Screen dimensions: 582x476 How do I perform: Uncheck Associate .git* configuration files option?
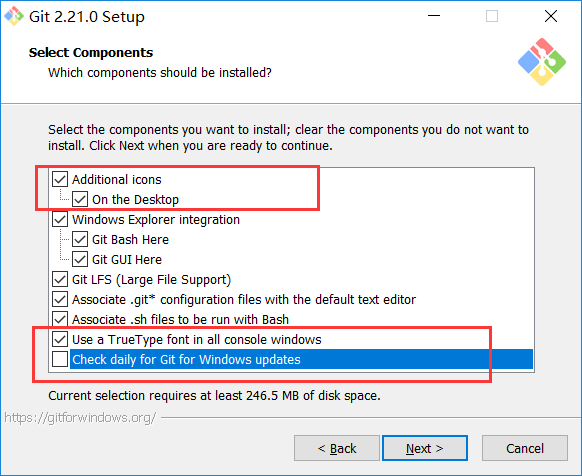[60, 299]
